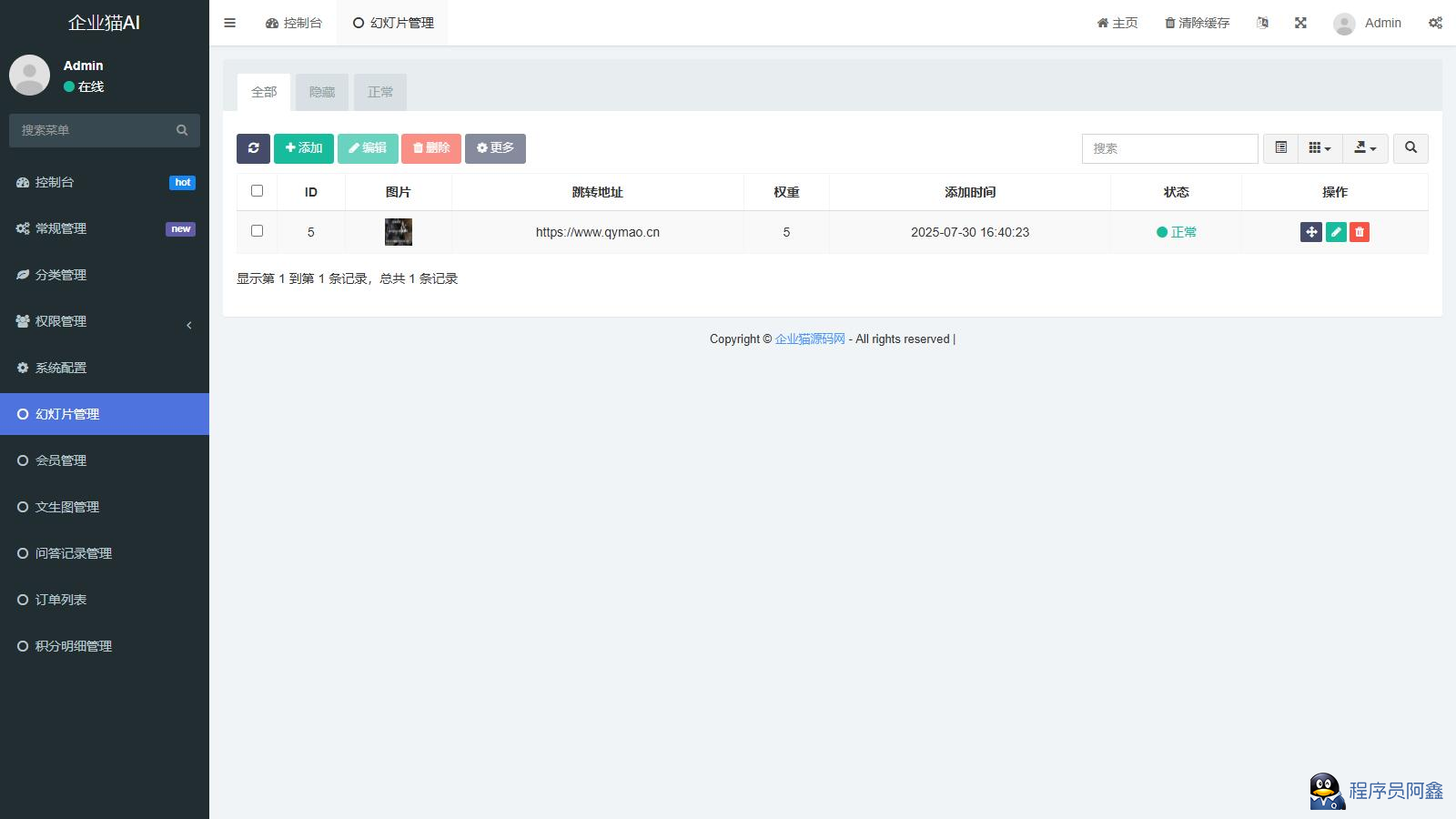The image size is (1456, 819).
Task: Click the https://www.qymao.cn jump address
Action: (x=598, y=232)
